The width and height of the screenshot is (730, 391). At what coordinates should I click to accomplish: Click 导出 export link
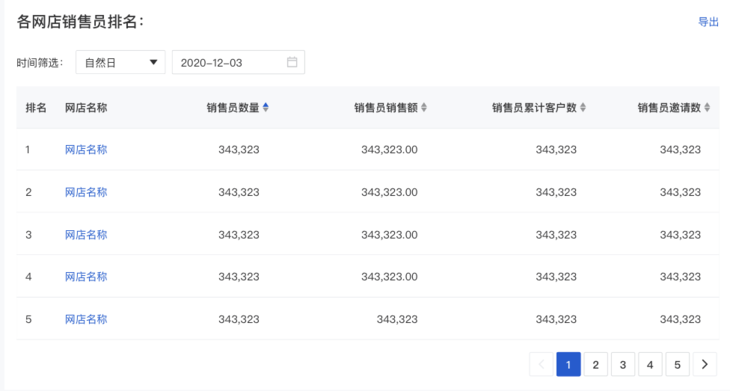click(x=708, y=22)
